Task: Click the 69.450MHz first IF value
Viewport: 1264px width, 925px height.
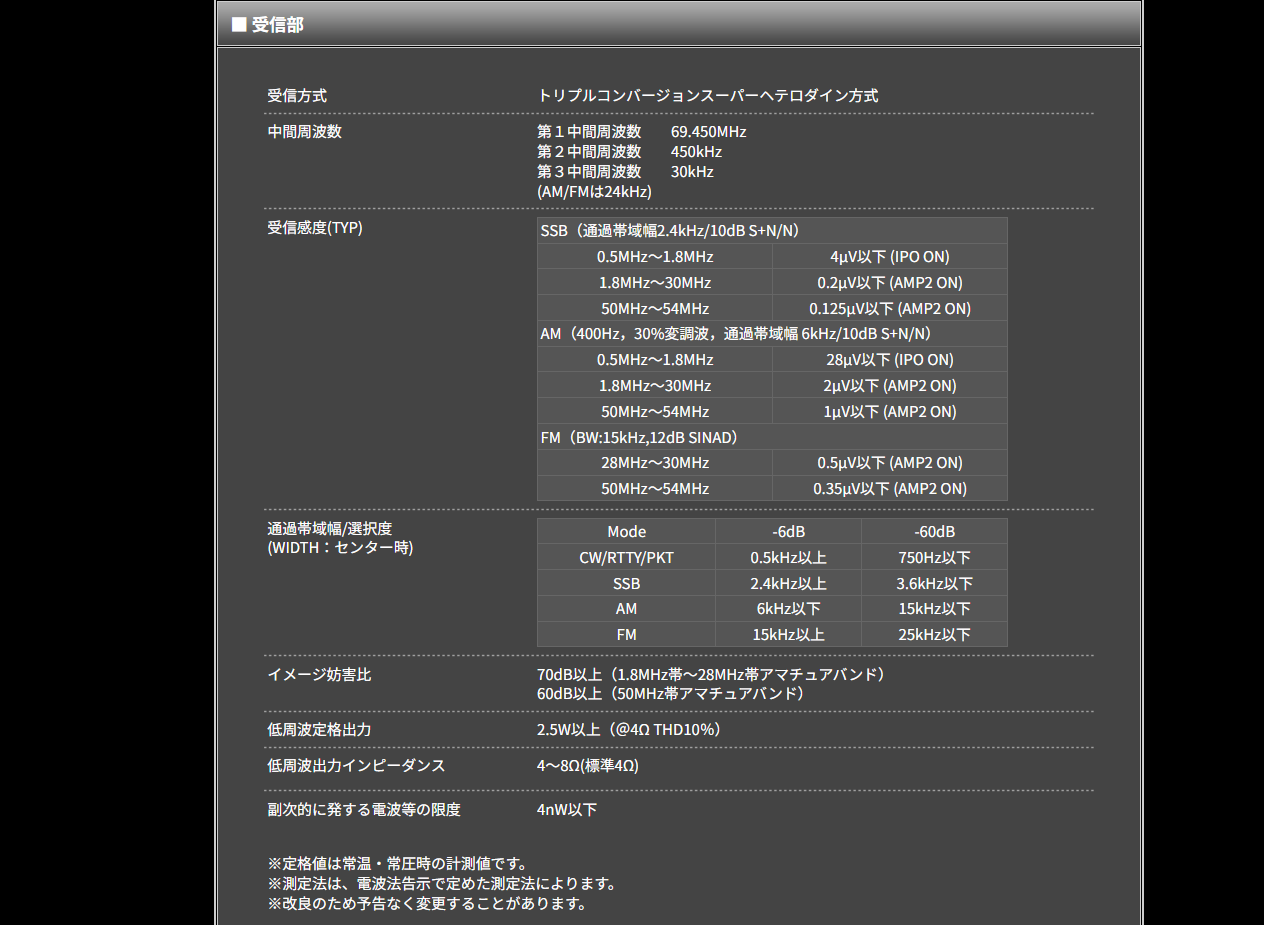Action: point(708,132)
